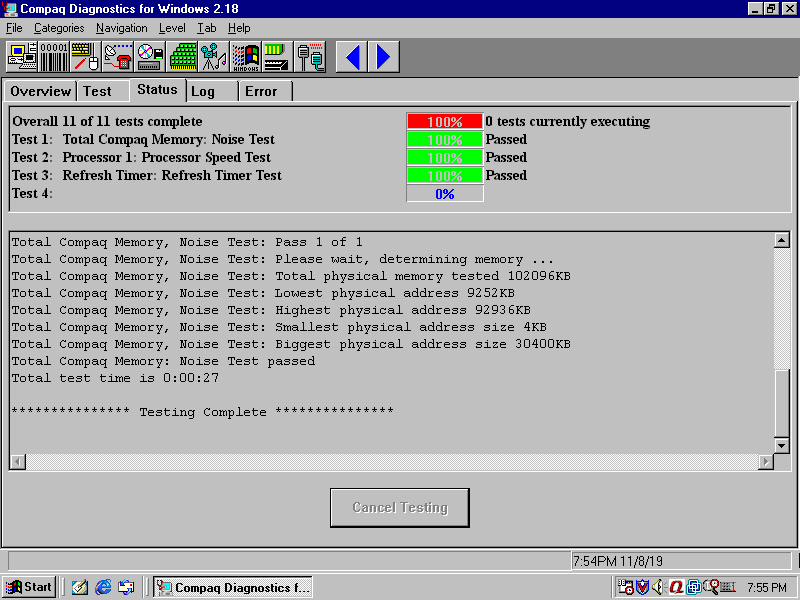Click the red overall 100% progress bar
The image size is (800, 600).
click(x=445, y=121)
